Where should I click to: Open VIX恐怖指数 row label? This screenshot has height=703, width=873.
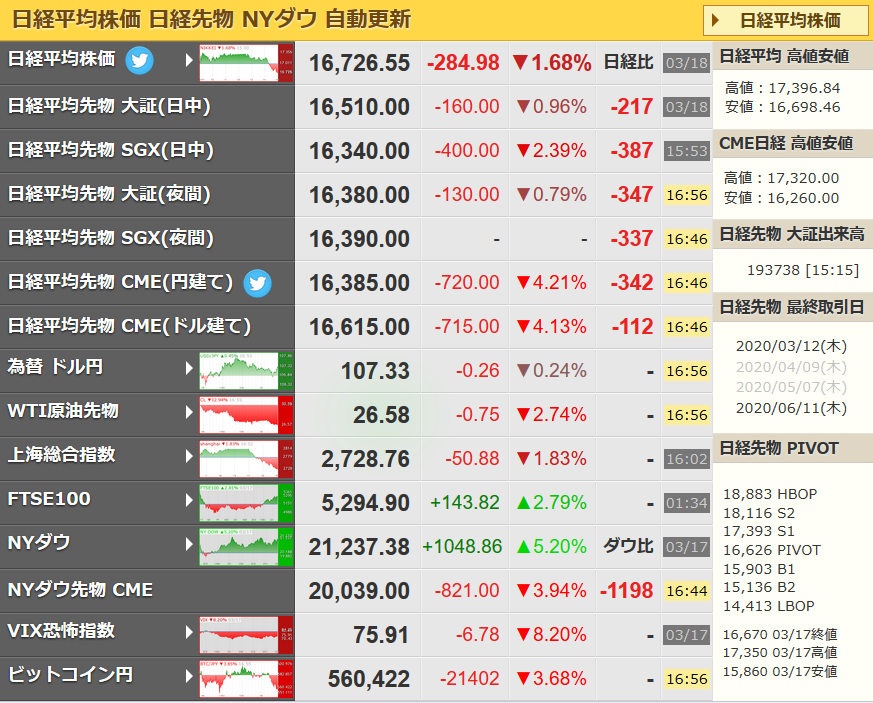pyautogui.click(x=61, y=631)
